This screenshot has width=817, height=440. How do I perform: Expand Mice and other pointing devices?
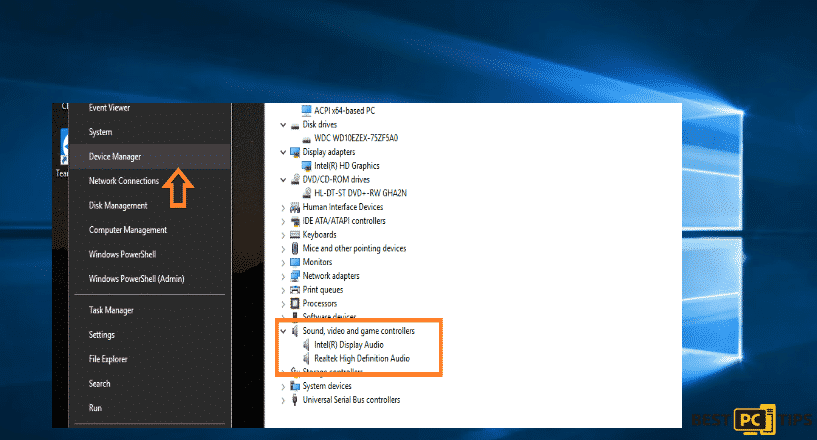click(x=283, y=249)
